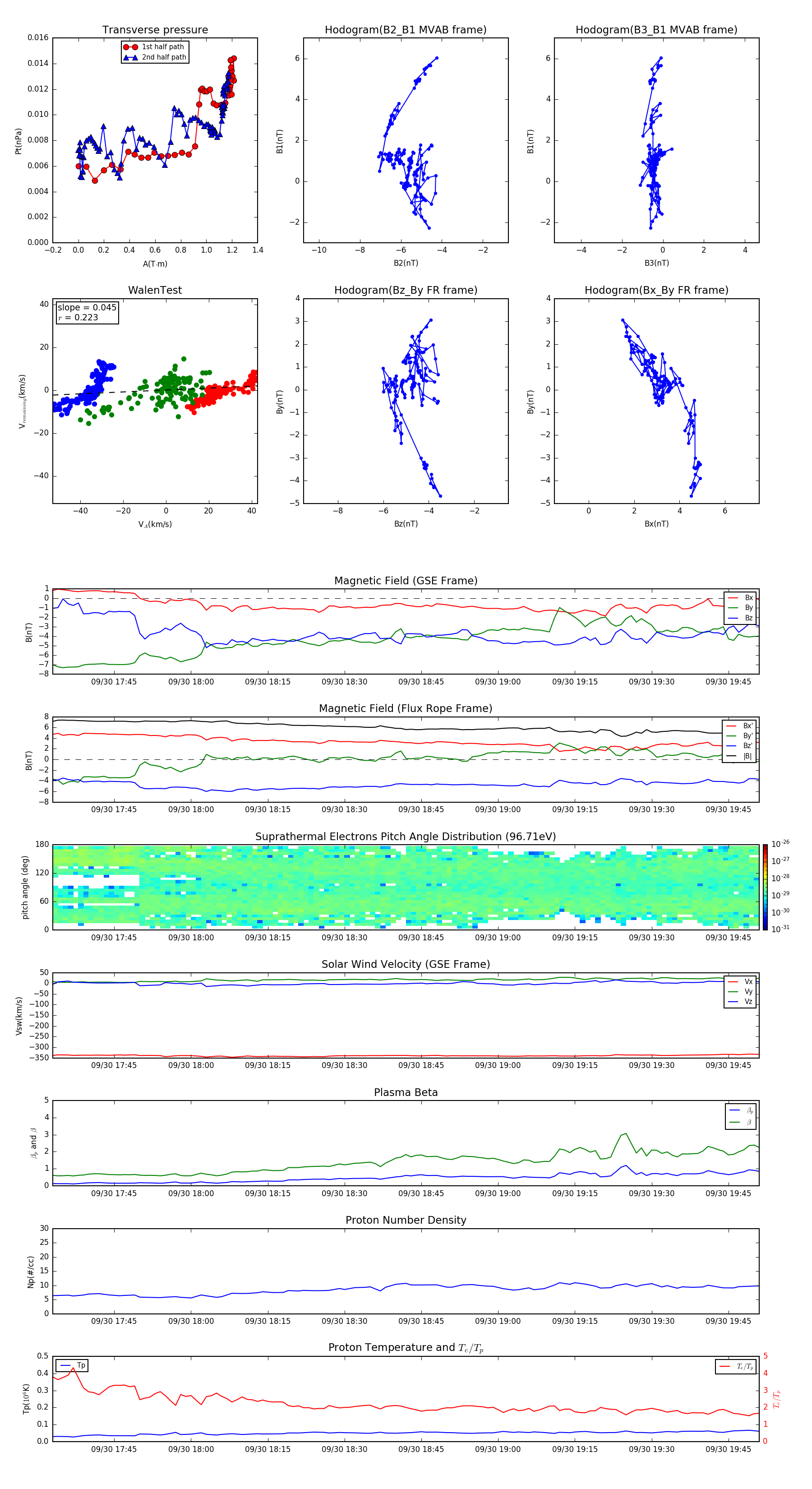The width and height of the screenshot is (812, 1489).
Task: Click the By(nT) label of Bz_By hodogram
Action: click(x=280, y=402)
